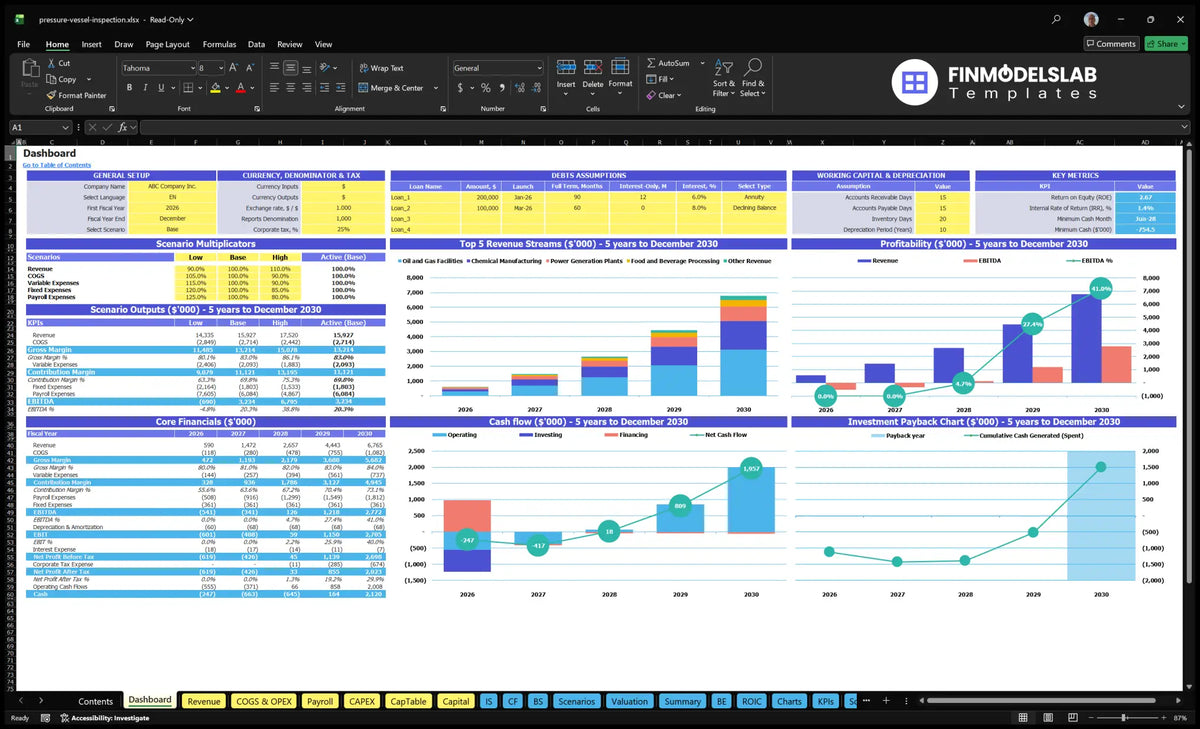Apply comma style format
This screenshot has height=729, width=1200.
click(x=501, y=88)
